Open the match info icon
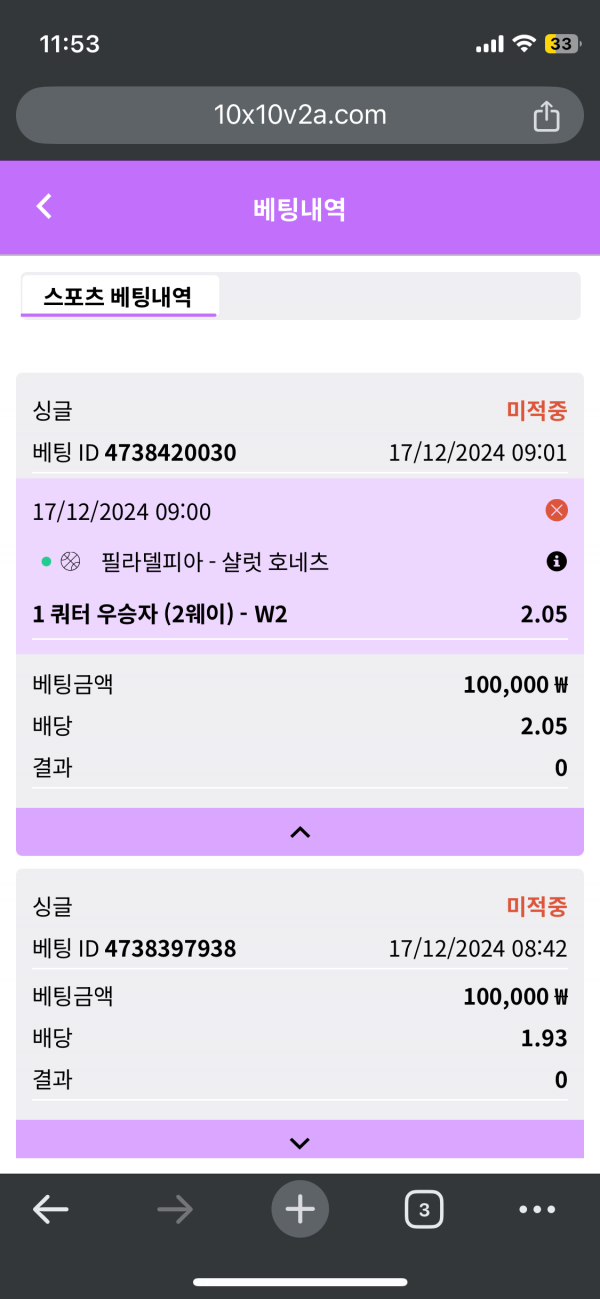The height and width of the screenshot is (1299, 600). (557, 562)
